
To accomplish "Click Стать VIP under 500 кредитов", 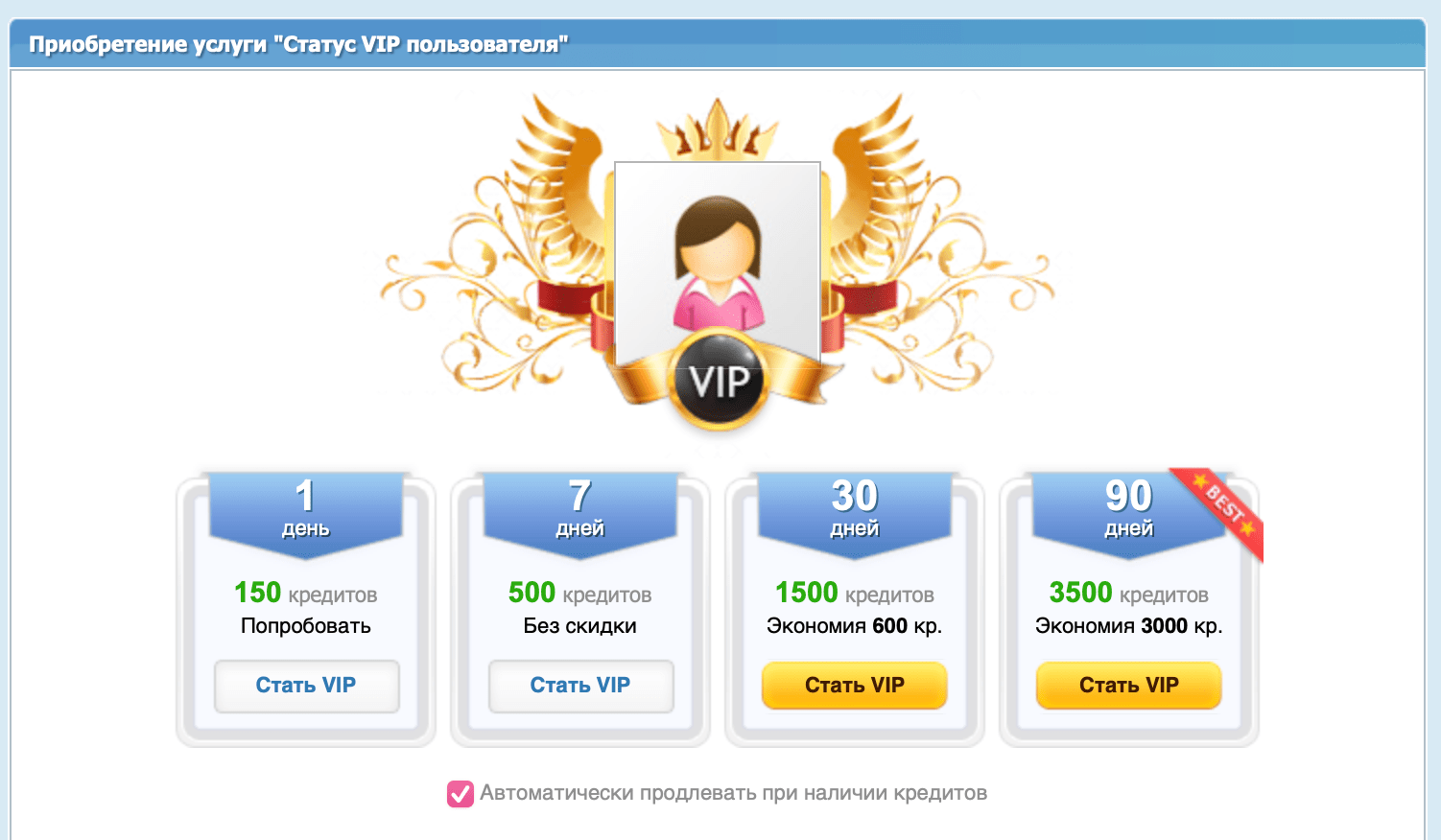I will coord(580,686).
